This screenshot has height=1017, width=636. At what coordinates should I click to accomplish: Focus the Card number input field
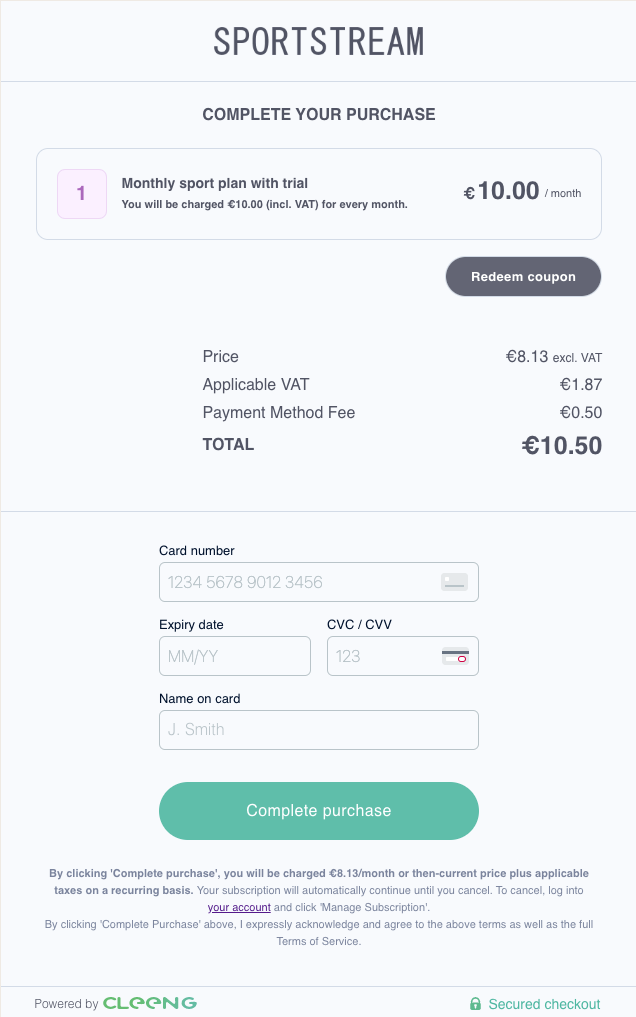[x=318, y=582]
